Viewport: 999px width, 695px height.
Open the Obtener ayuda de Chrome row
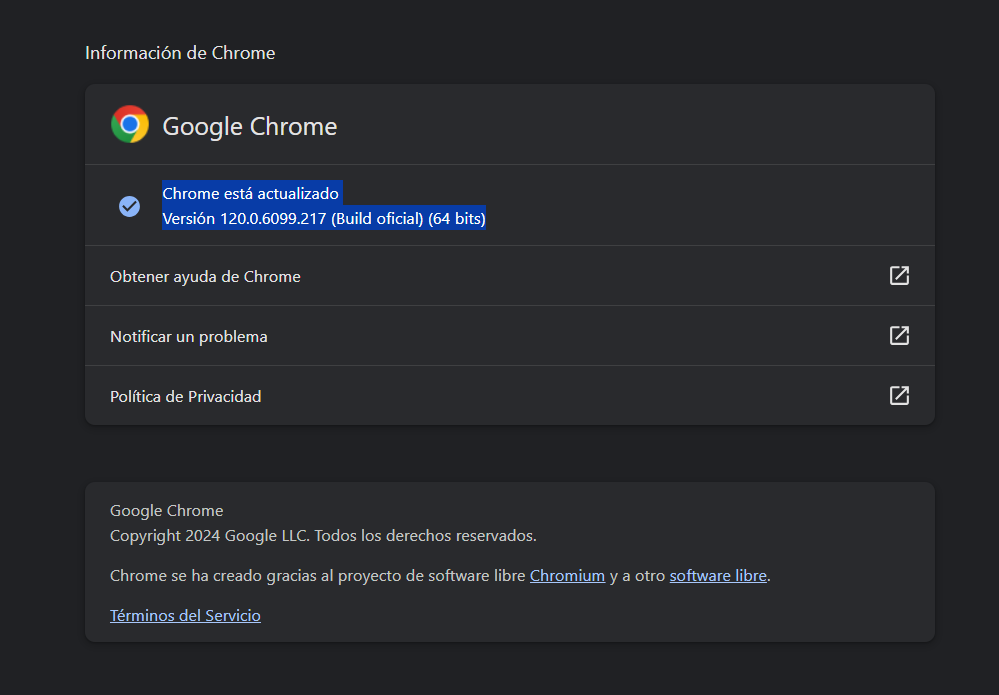(x=510, y=276)
